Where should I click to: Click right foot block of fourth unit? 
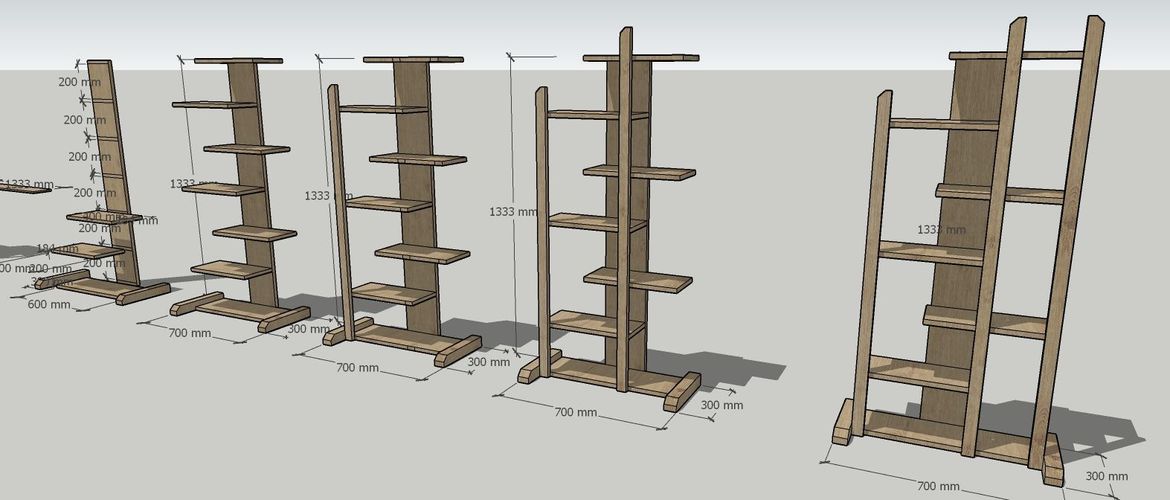[683, 391]
